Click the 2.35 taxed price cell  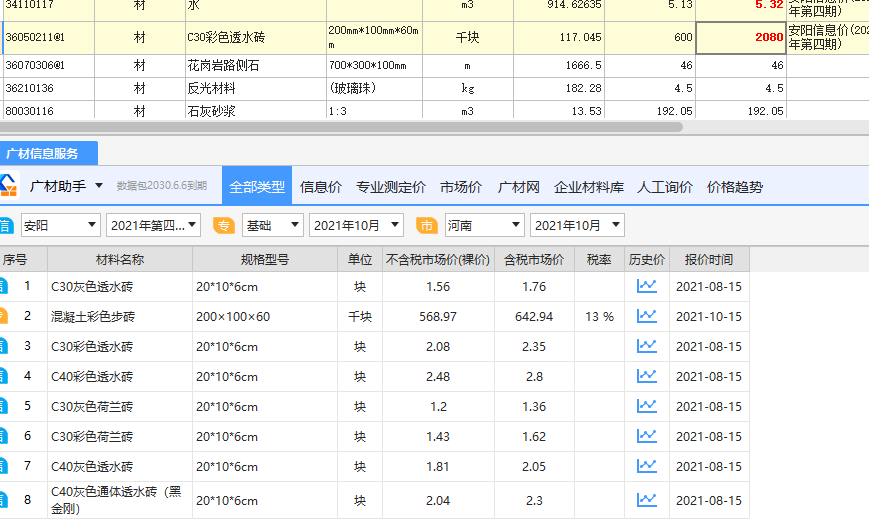[534, 346]
